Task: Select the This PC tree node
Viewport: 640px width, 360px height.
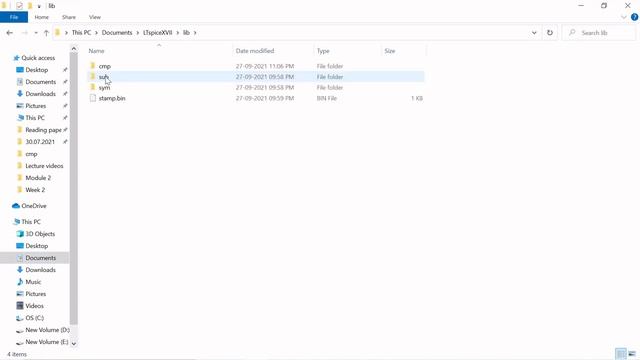Action: pos(31,222)
